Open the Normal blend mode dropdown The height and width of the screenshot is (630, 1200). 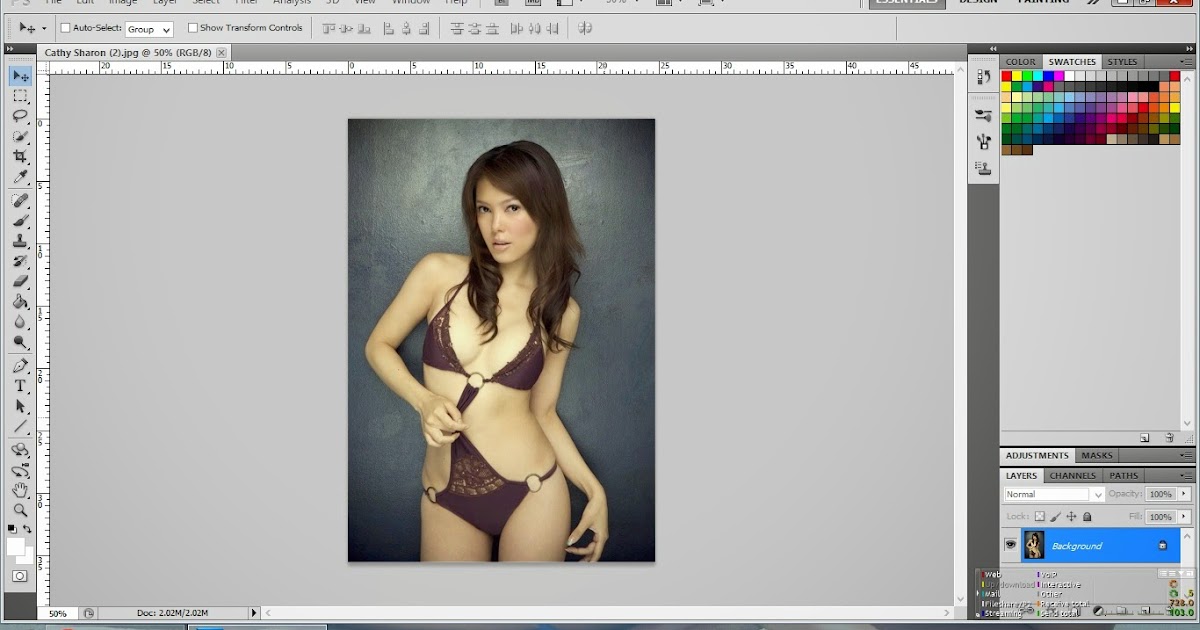click(1054, 494)
